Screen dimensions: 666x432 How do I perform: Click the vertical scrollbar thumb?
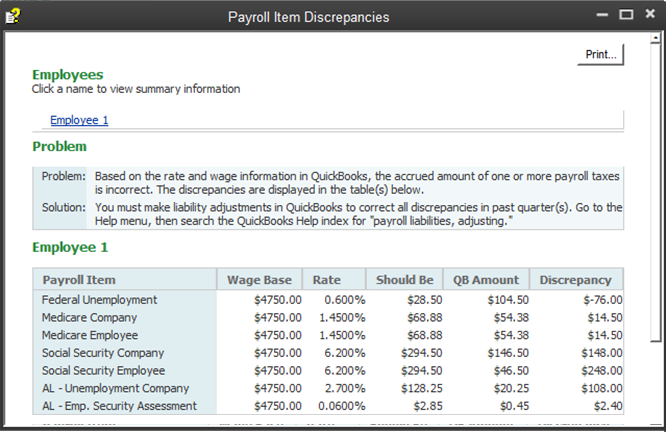(655, 192)
